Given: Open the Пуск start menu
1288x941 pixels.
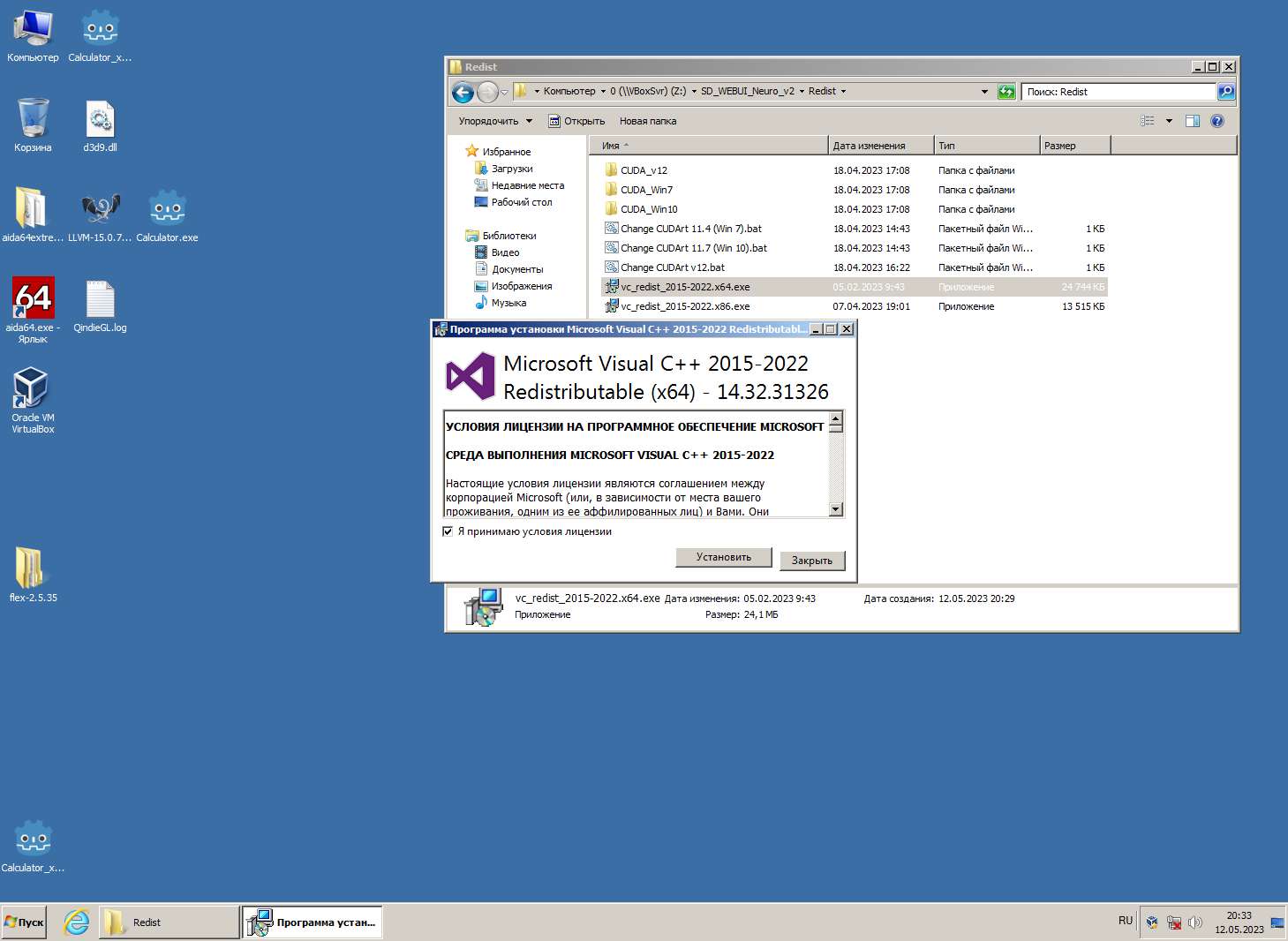Looking at the screenshot, I should [24, 922].
